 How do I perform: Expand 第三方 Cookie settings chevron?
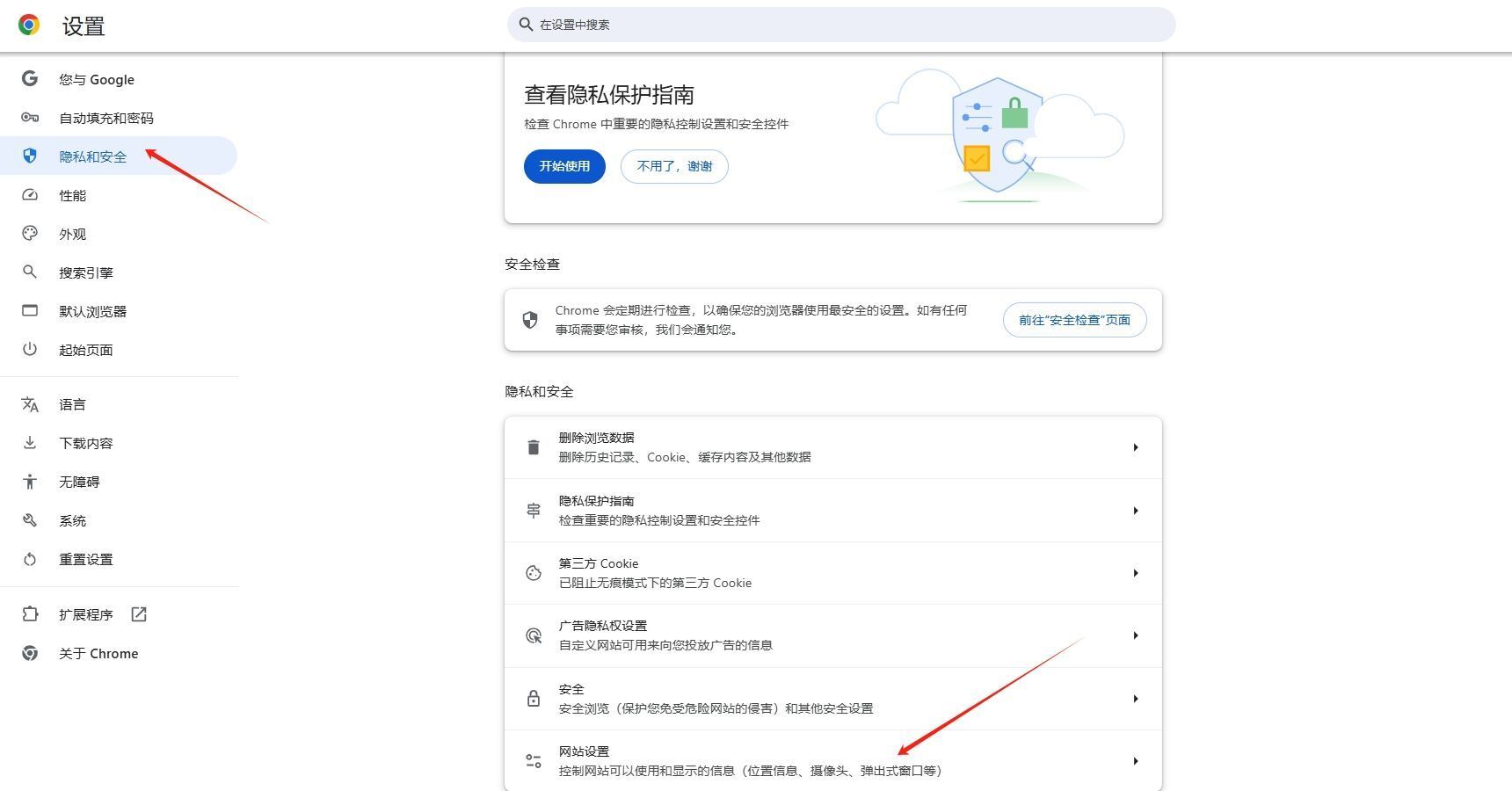(1136, 572)
